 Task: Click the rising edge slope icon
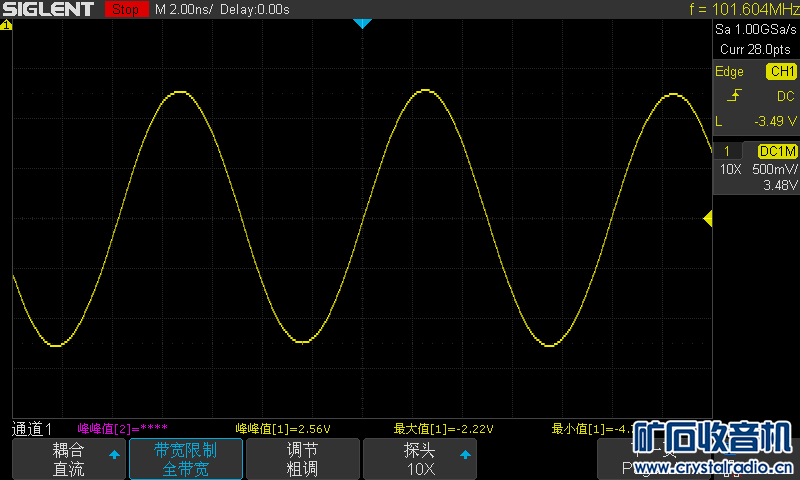tap(734, 95)
